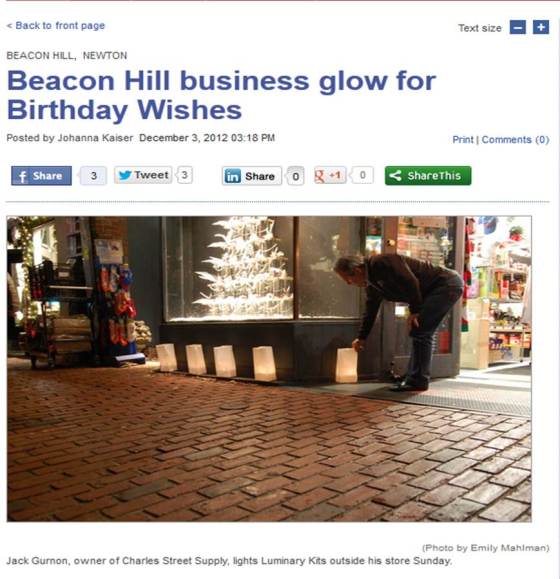Decrease text size with minus button
The image size is (560, 579).
coord(518,27)
